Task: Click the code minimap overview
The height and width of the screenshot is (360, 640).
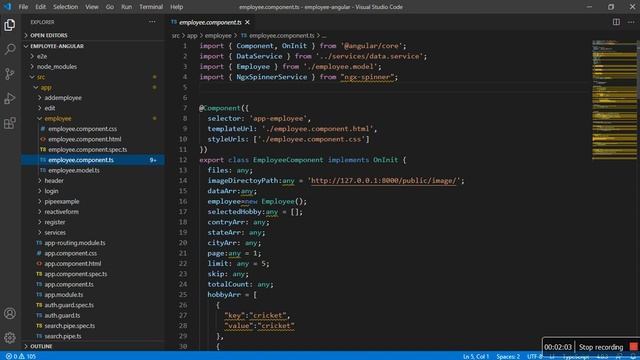Action: 614,100
